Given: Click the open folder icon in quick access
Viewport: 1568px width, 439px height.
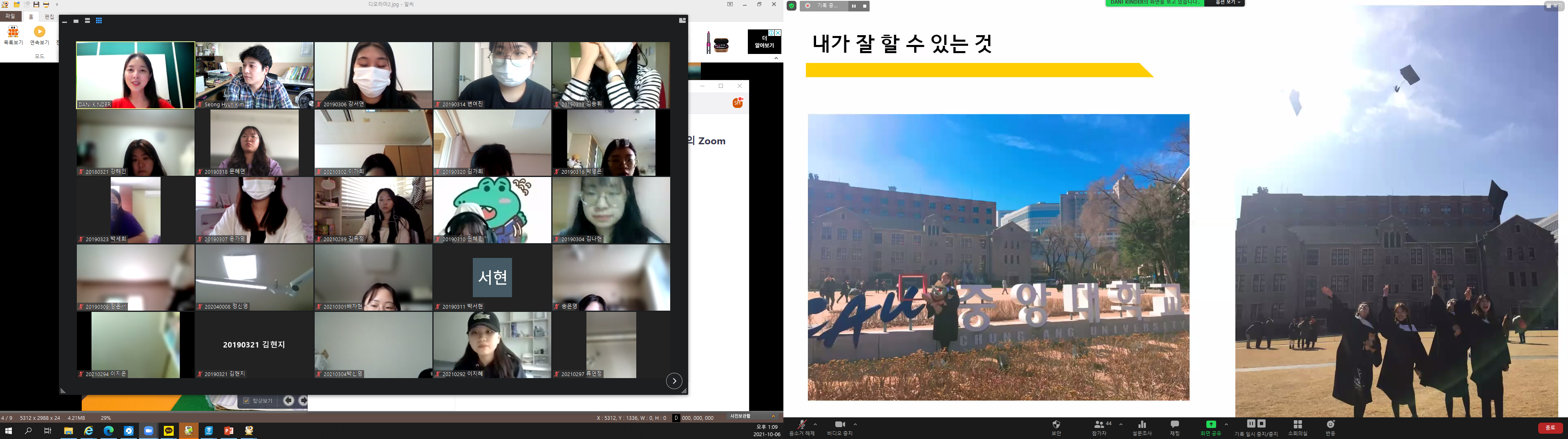Looking at the screenshot, I should 16,4.
